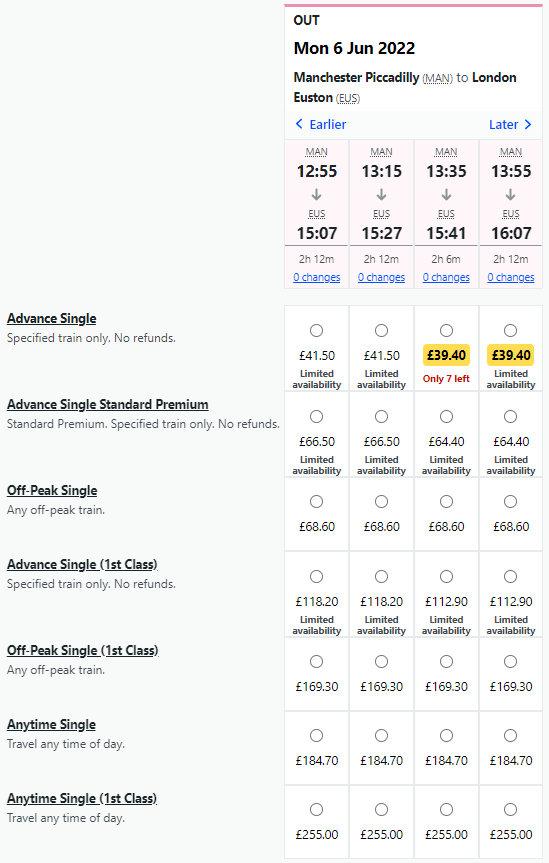
Task: Select £39.40 Advance Single for 13:35 train
Action: click(447, 330)
